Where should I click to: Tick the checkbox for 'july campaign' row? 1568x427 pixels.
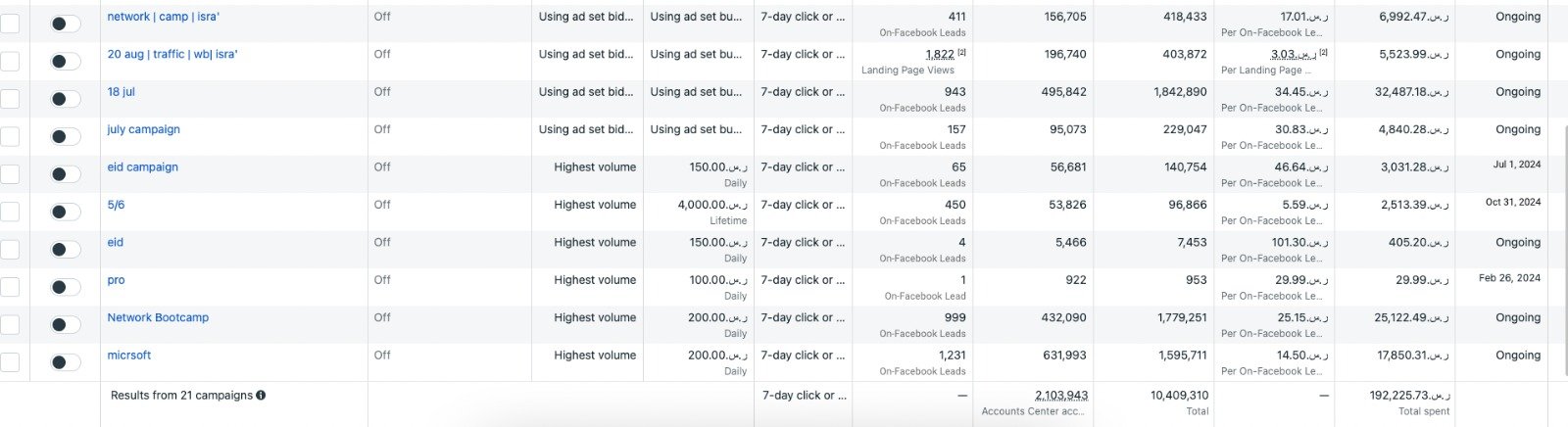(10, 136)
